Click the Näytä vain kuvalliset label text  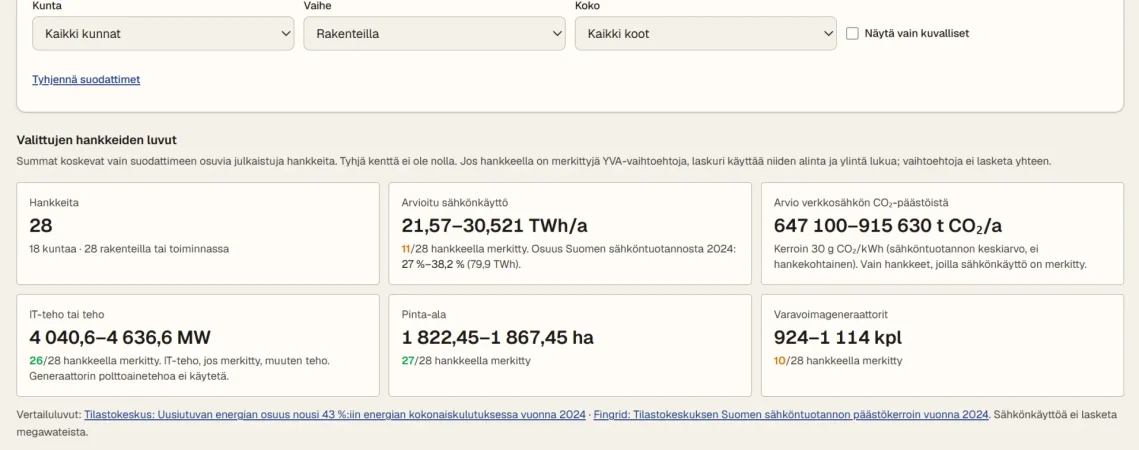pos(917,33)
